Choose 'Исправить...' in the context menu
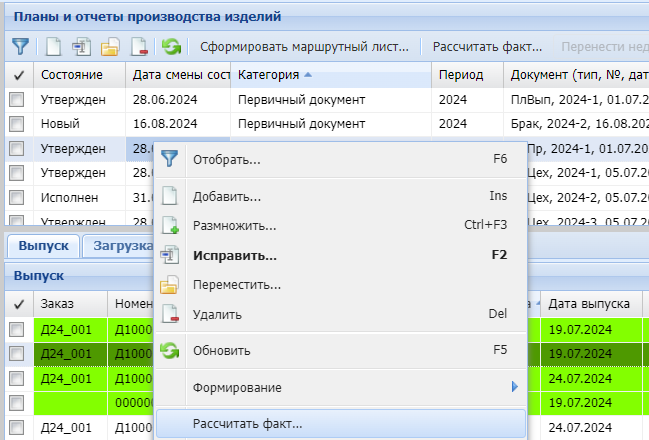Screen dimensions: 649x440 [234, 255]
